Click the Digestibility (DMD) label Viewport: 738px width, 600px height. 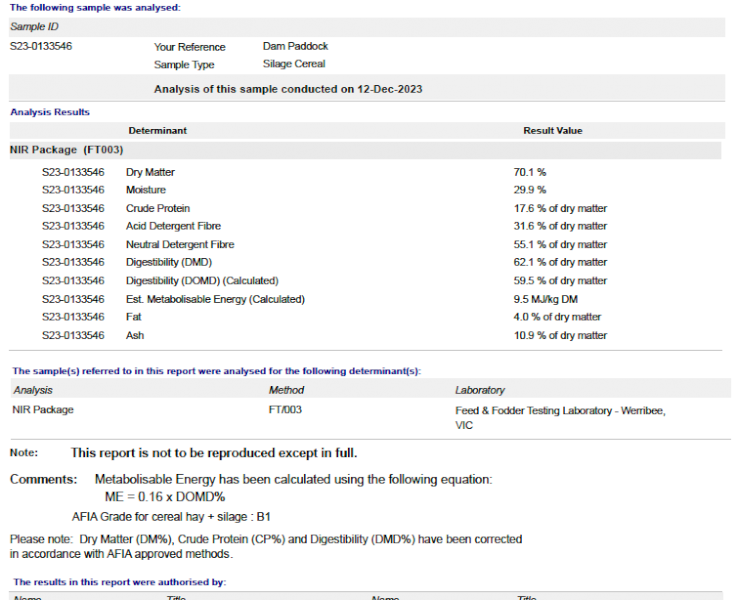(169, 263)
